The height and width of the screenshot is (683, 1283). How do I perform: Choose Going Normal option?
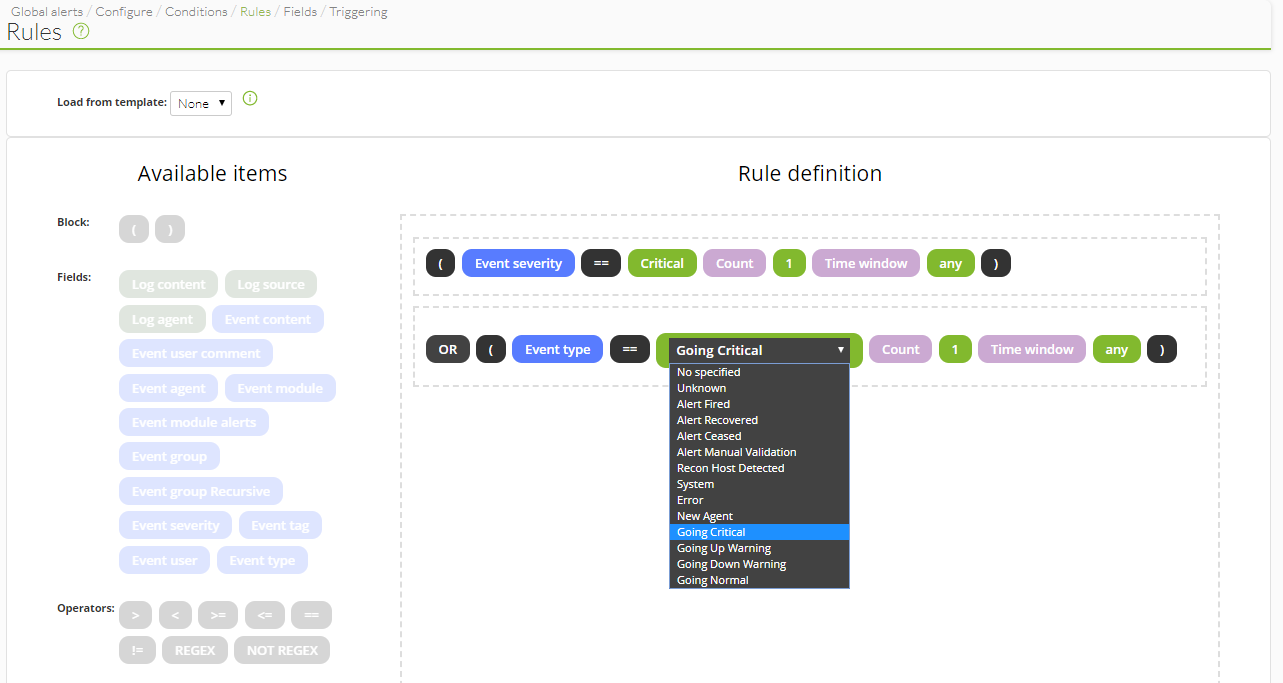(x=760, y=580)
